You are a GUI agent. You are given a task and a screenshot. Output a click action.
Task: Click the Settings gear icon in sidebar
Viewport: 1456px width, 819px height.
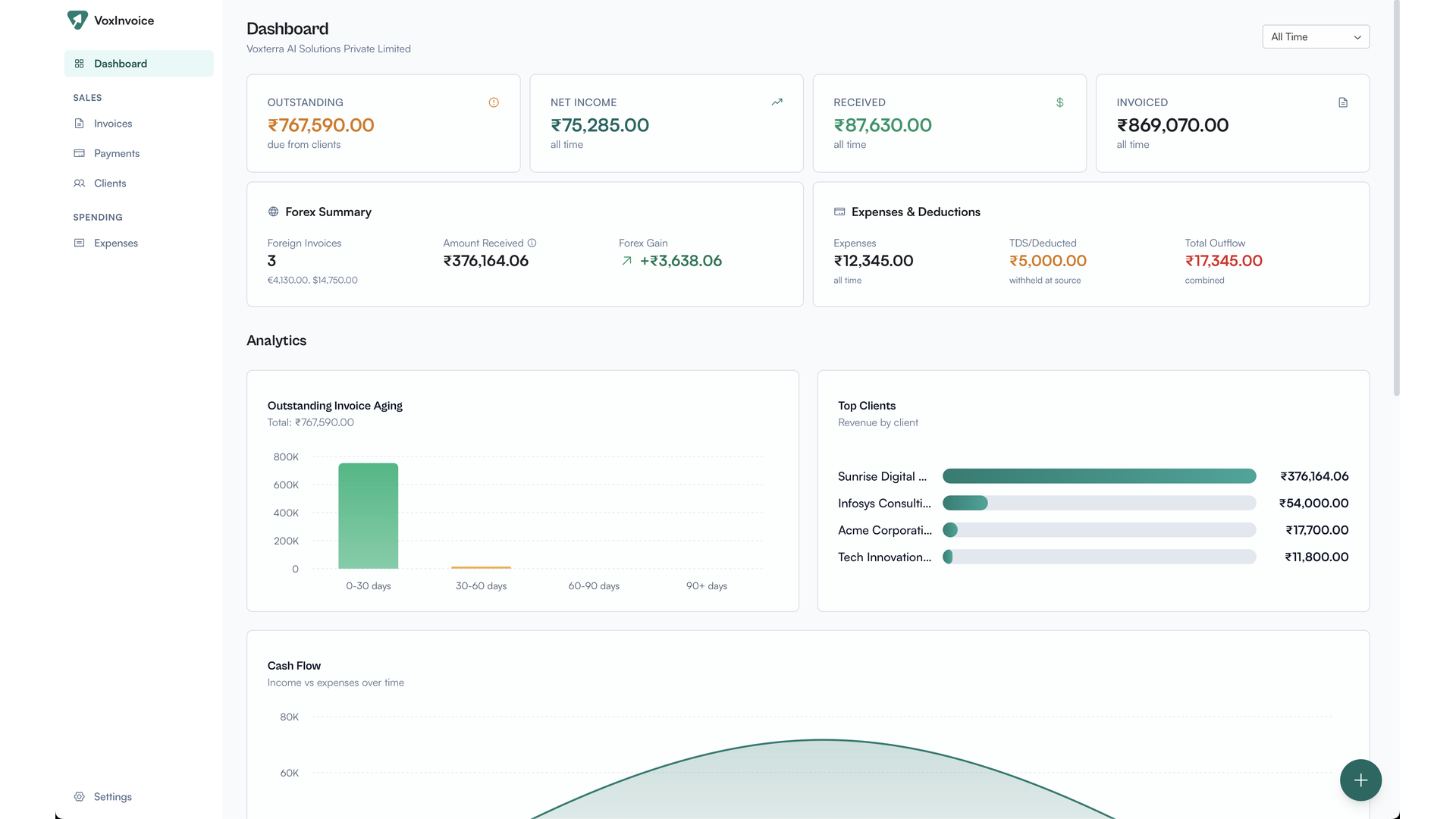(x=79, y=796)
